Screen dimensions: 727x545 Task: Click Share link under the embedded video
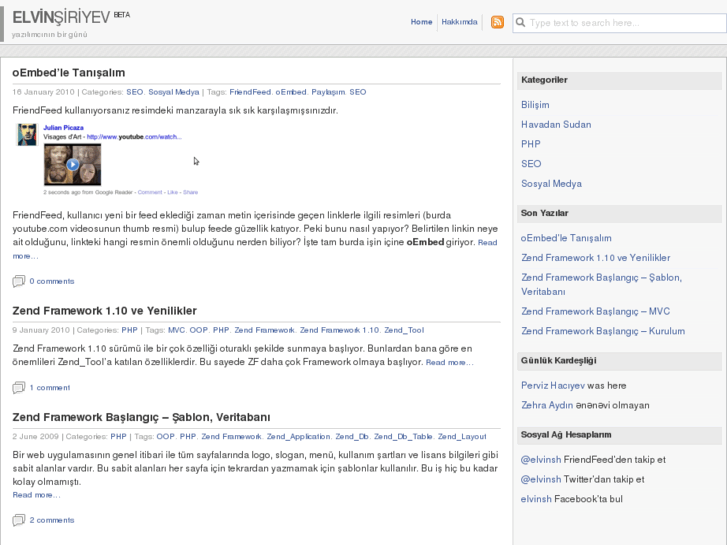190,192
